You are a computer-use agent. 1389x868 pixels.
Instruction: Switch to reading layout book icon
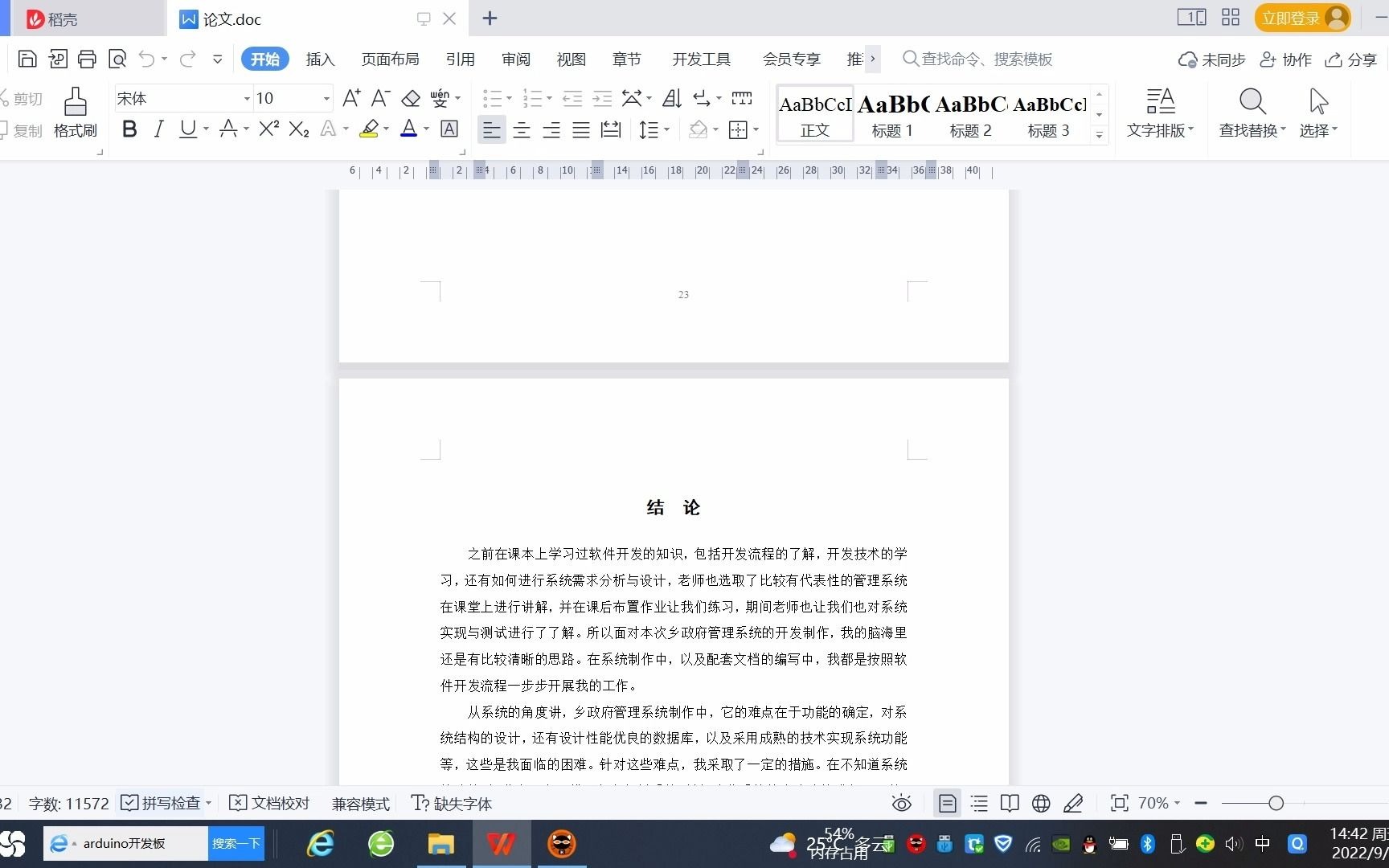point(1010,803)
